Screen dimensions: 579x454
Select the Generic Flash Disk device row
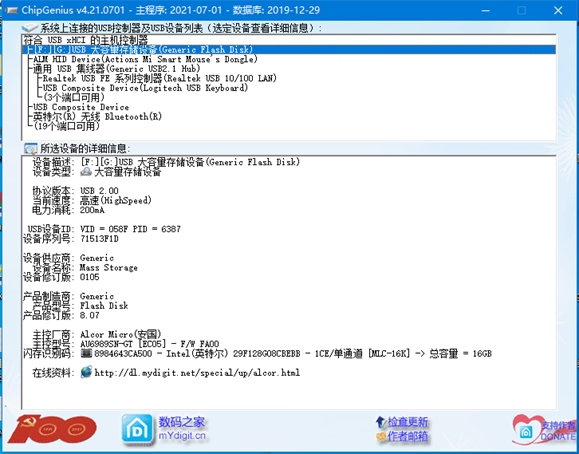(289, 50)
